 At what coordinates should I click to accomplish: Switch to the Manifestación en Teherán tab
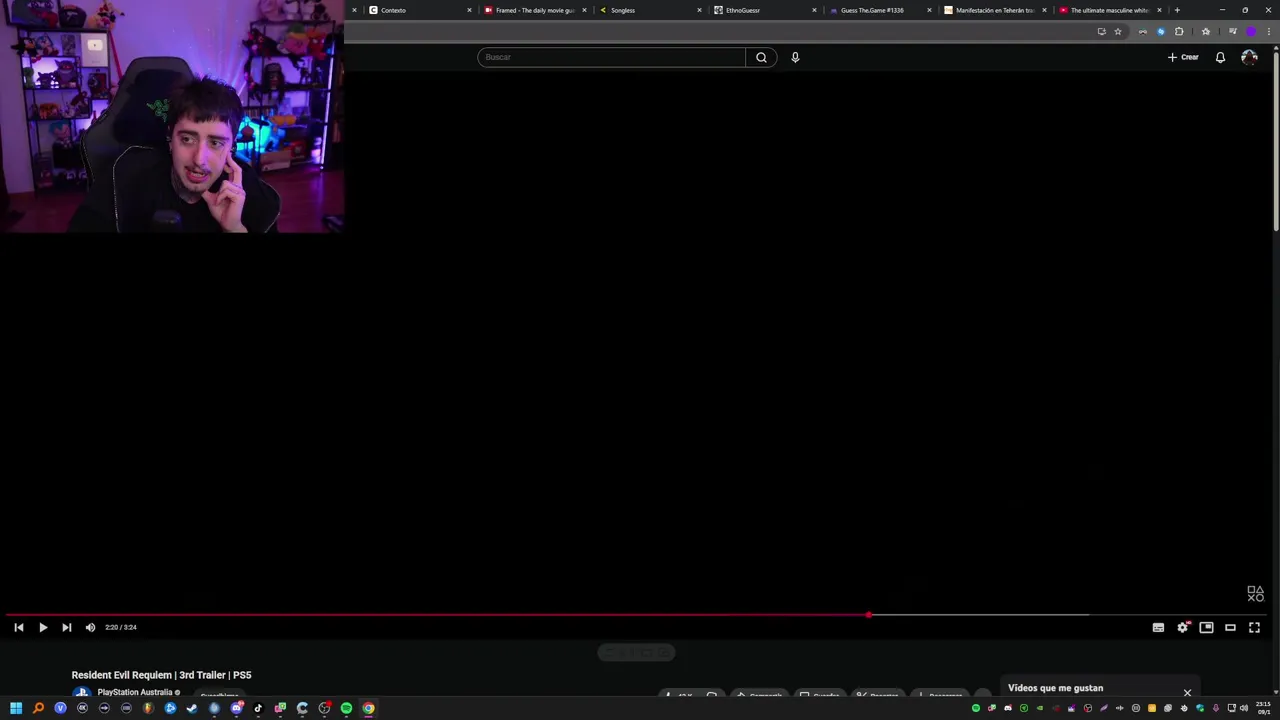tap(995, 10)
